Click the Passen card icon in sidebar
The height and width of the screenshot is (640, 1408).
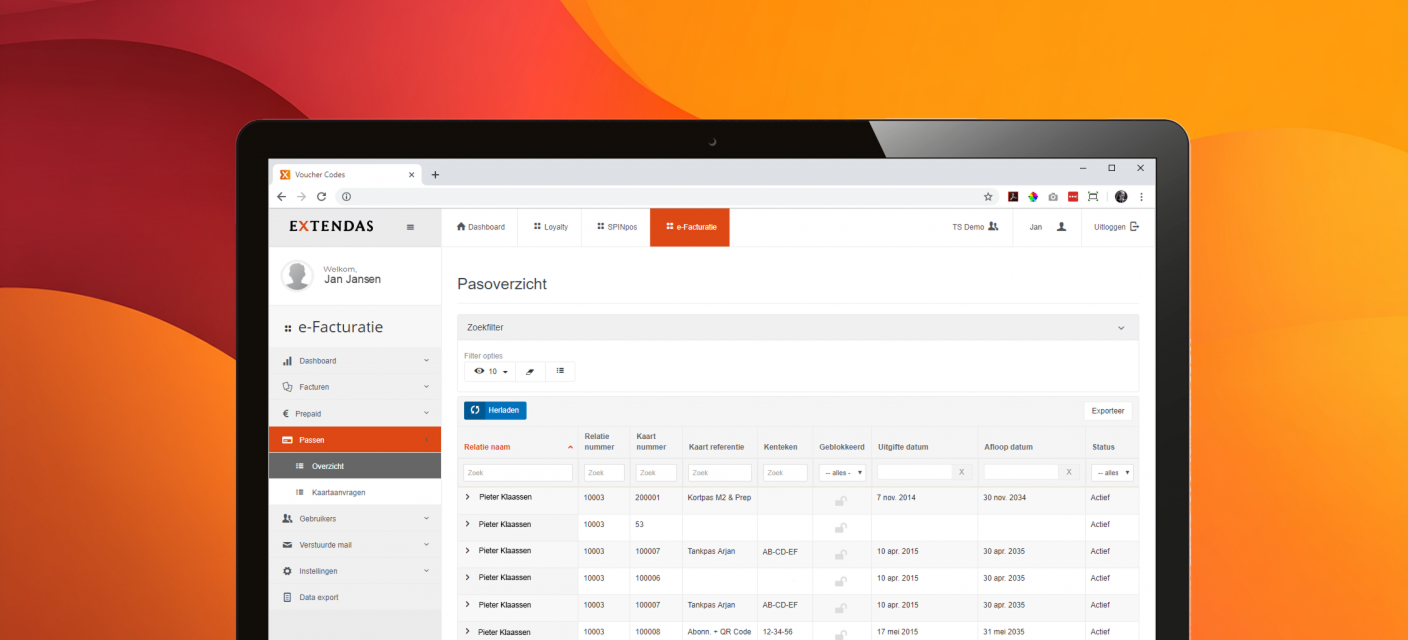[x=287, y=440]
